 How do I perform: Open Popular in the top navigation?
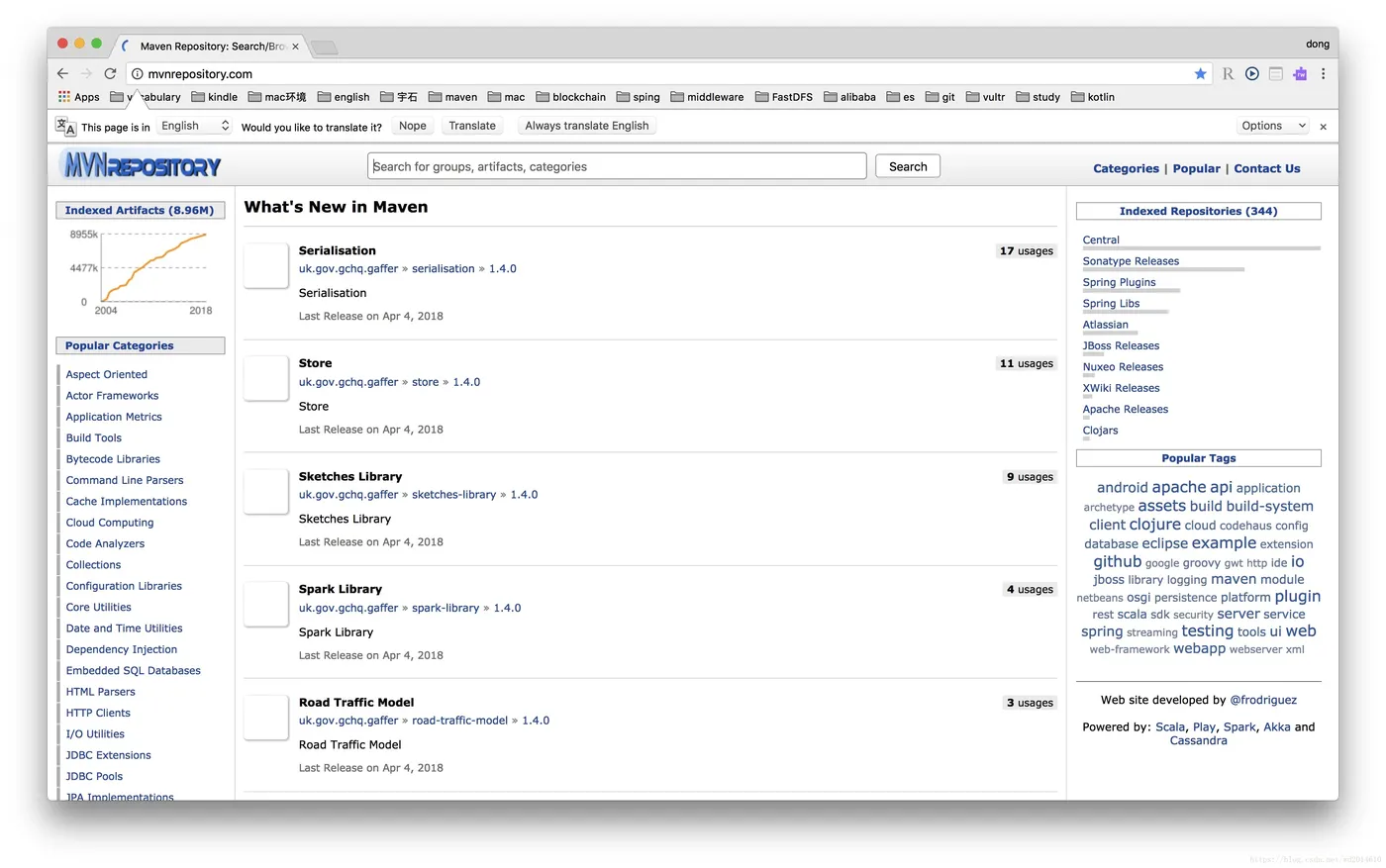[1196, 168]
